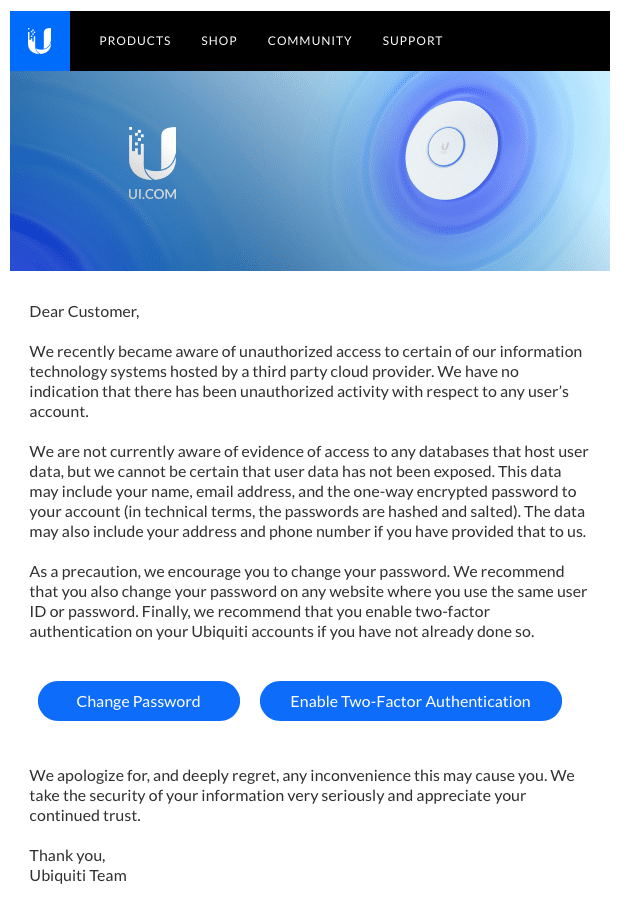Click the empty black header area right of SUPPORT

point(530,41)
